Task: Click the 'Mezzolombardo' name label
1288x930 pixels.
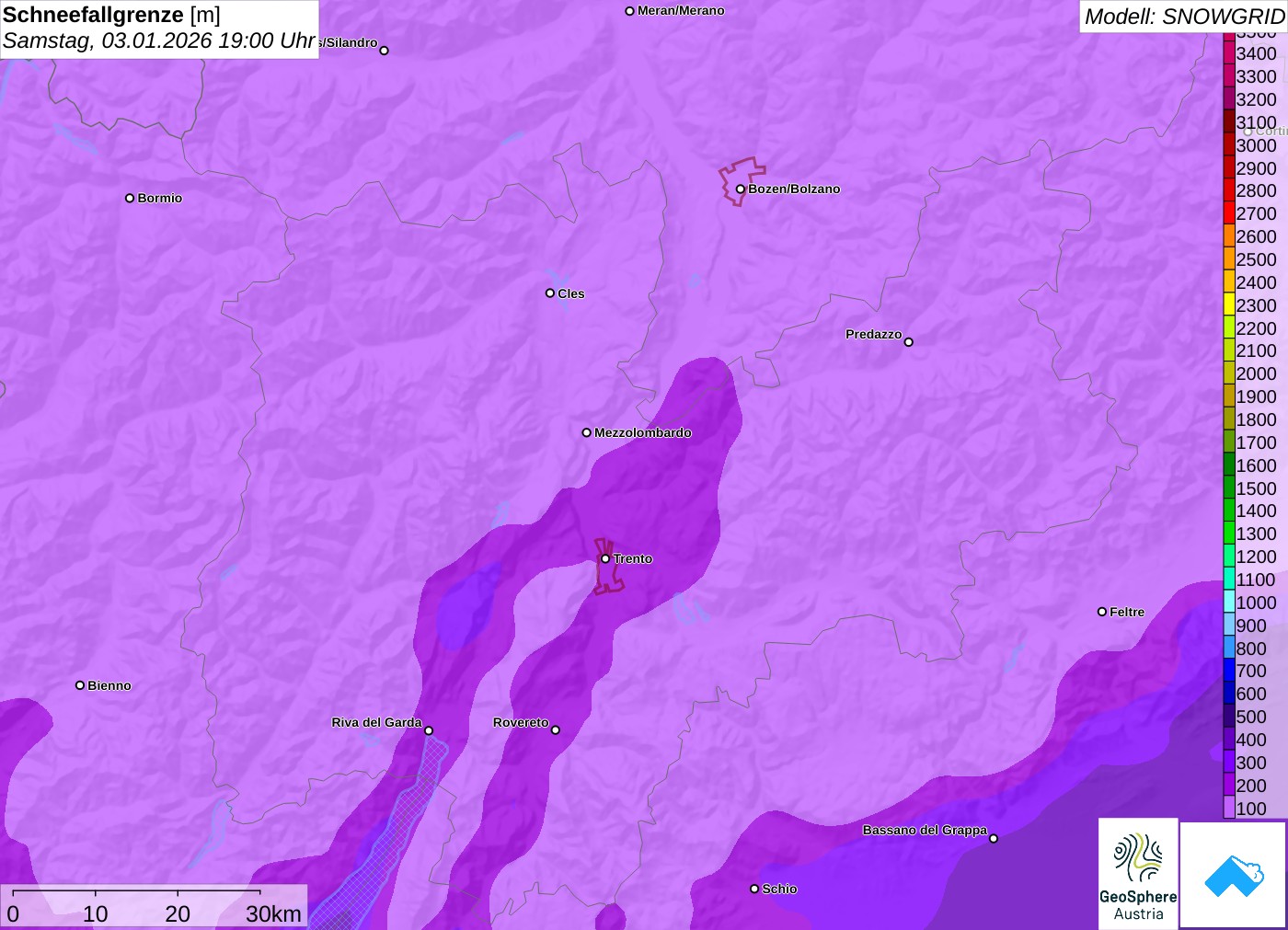Action: [x=643, y=432]
